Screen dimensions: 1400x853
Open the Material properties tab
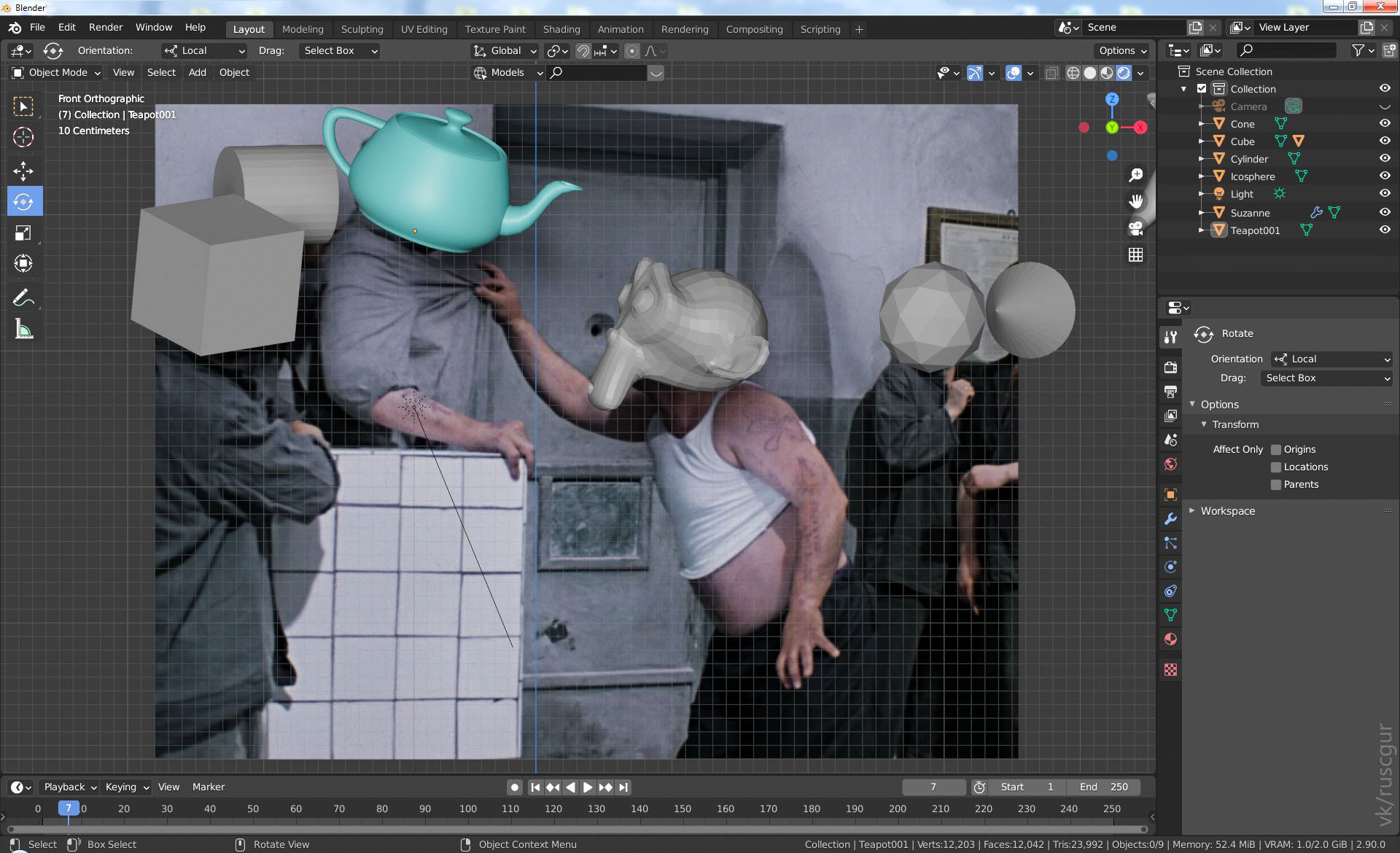(x=1170, y=639)
